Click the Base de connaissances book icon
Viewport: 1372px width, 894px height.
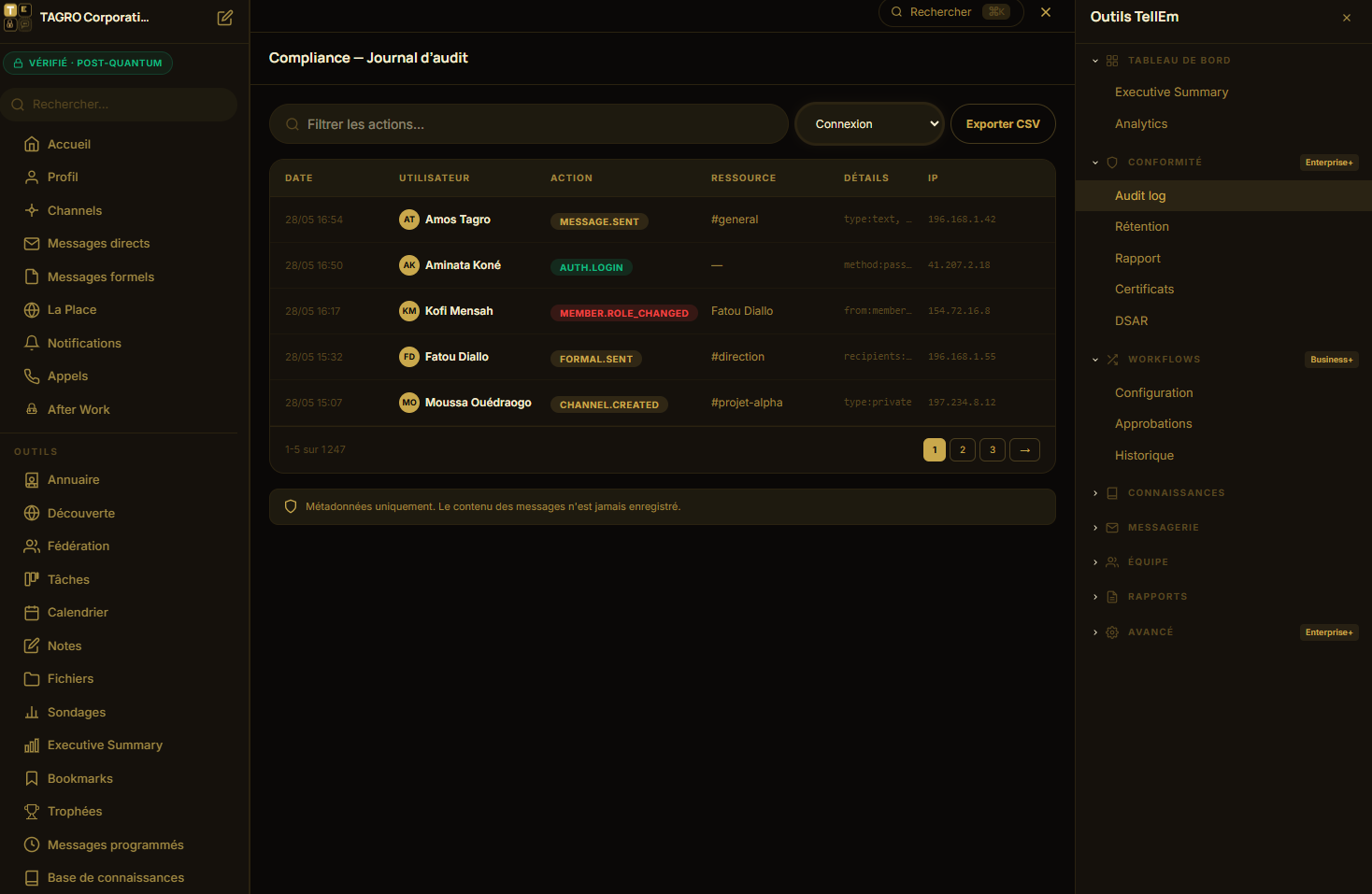[x=32, y=877]
